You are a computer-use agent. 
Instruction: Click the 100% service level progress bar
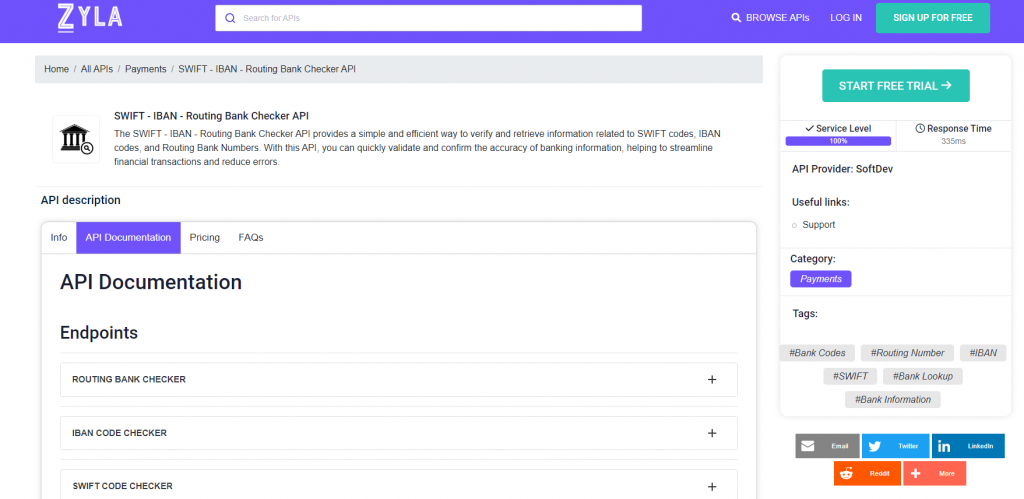pyautogui.click(x=838, y=141)
